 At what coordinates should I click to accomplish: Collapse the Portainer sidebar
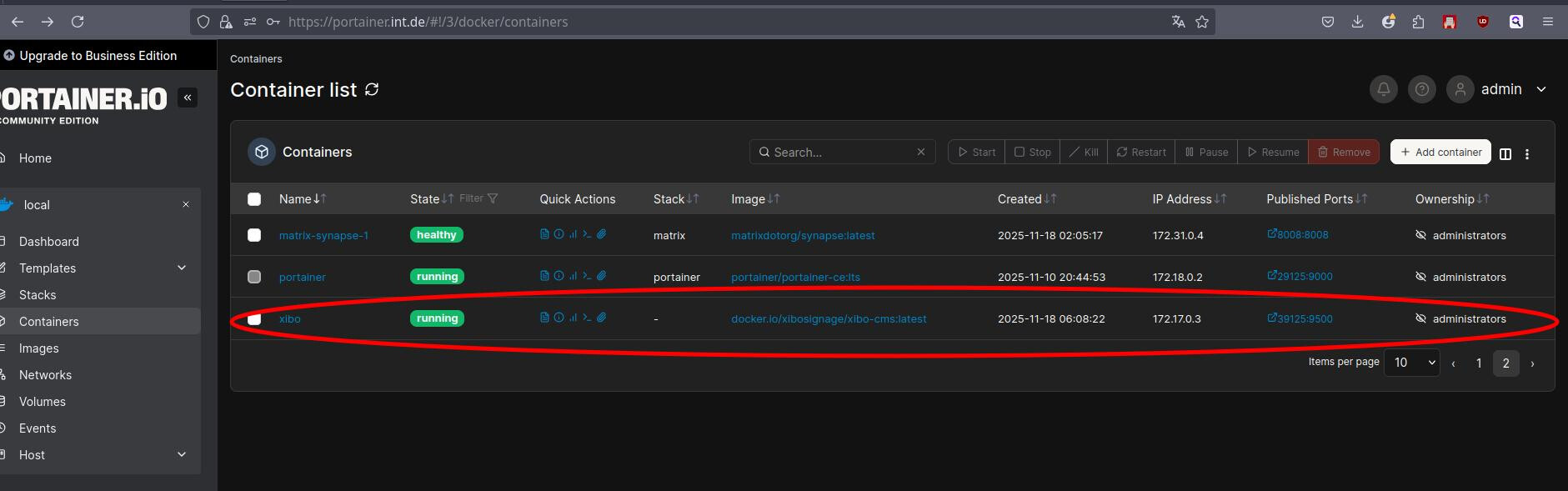tap(188, 98)
